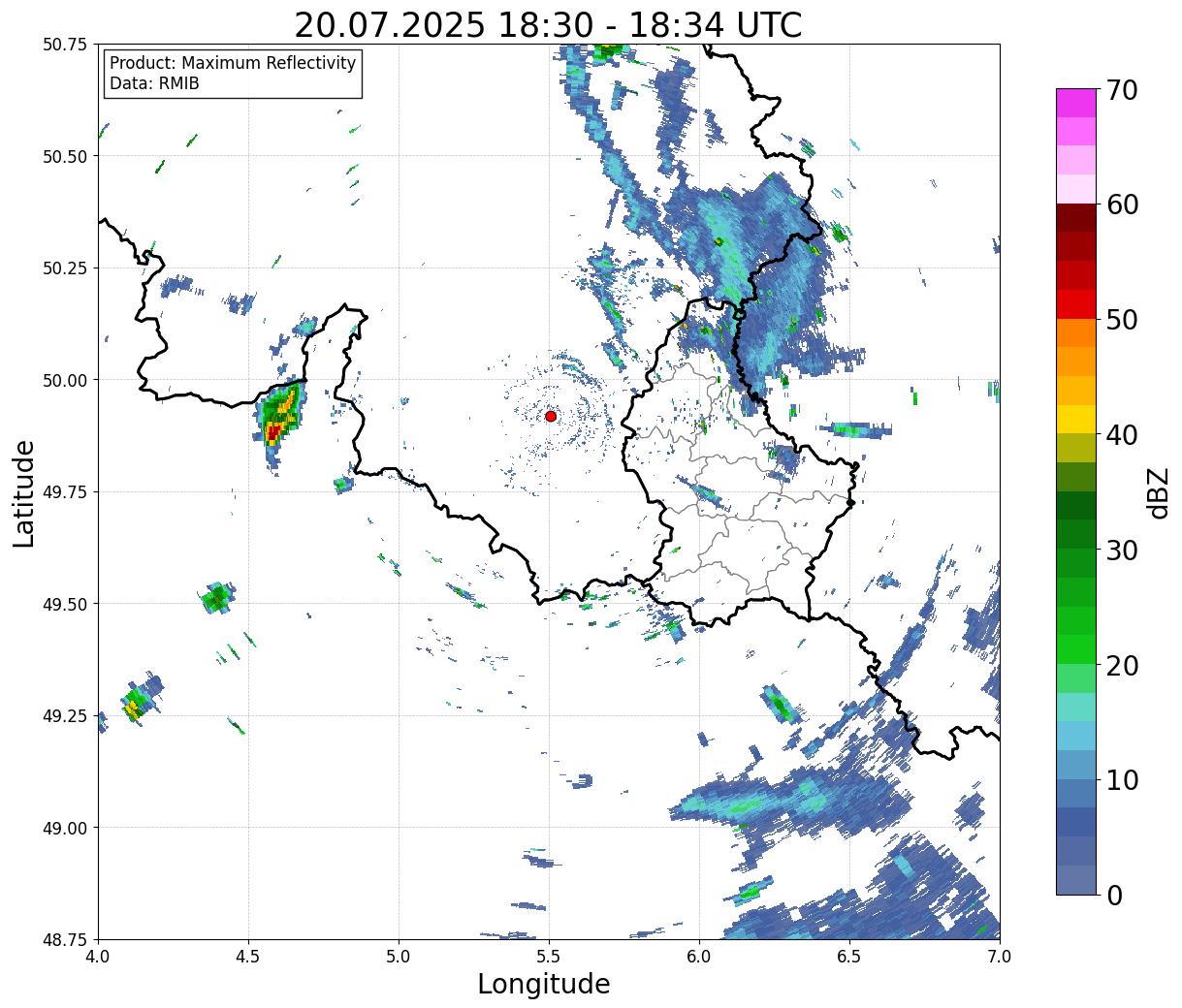
Task: Click the latitude tick label 49.50
Action: click(64, 604)
